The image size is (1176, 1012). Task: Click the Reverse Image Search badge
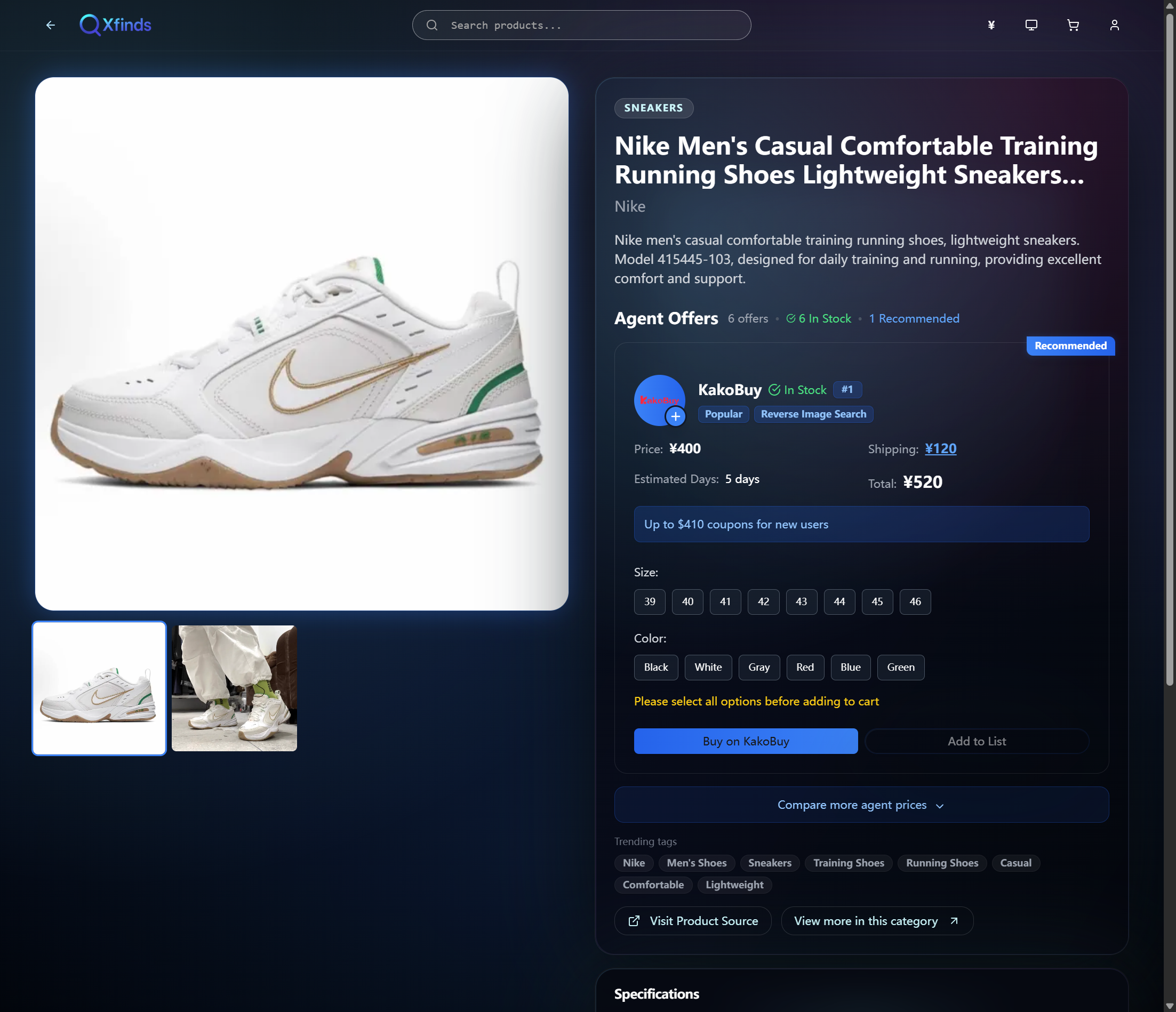click(813, 414)
